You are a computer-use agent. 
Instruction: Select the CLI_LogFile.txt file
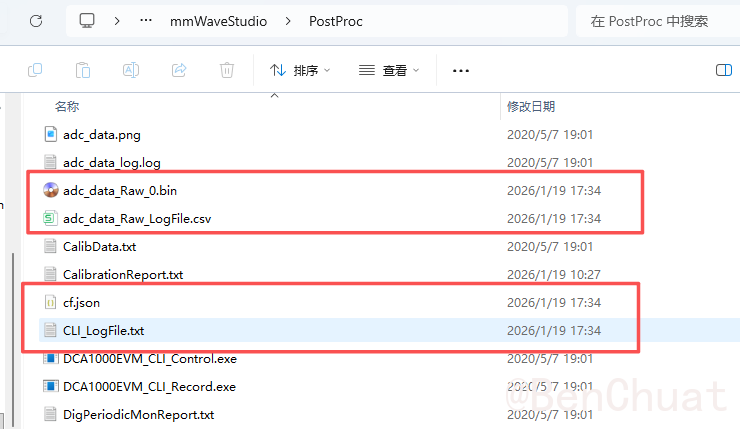104,330
